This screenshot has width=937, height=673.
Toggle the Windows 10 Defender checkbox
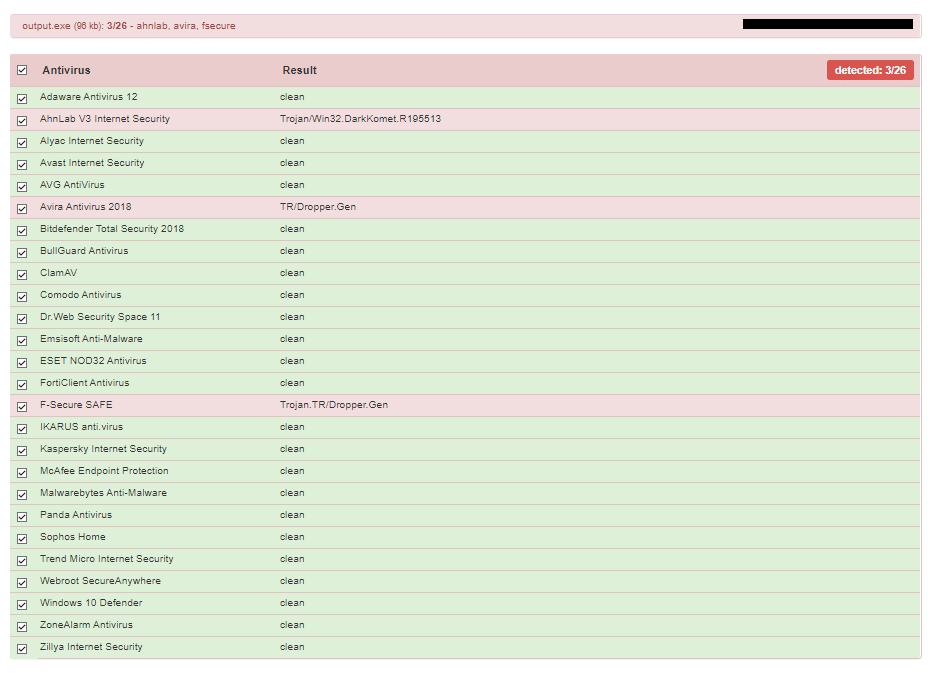(22, 604)
